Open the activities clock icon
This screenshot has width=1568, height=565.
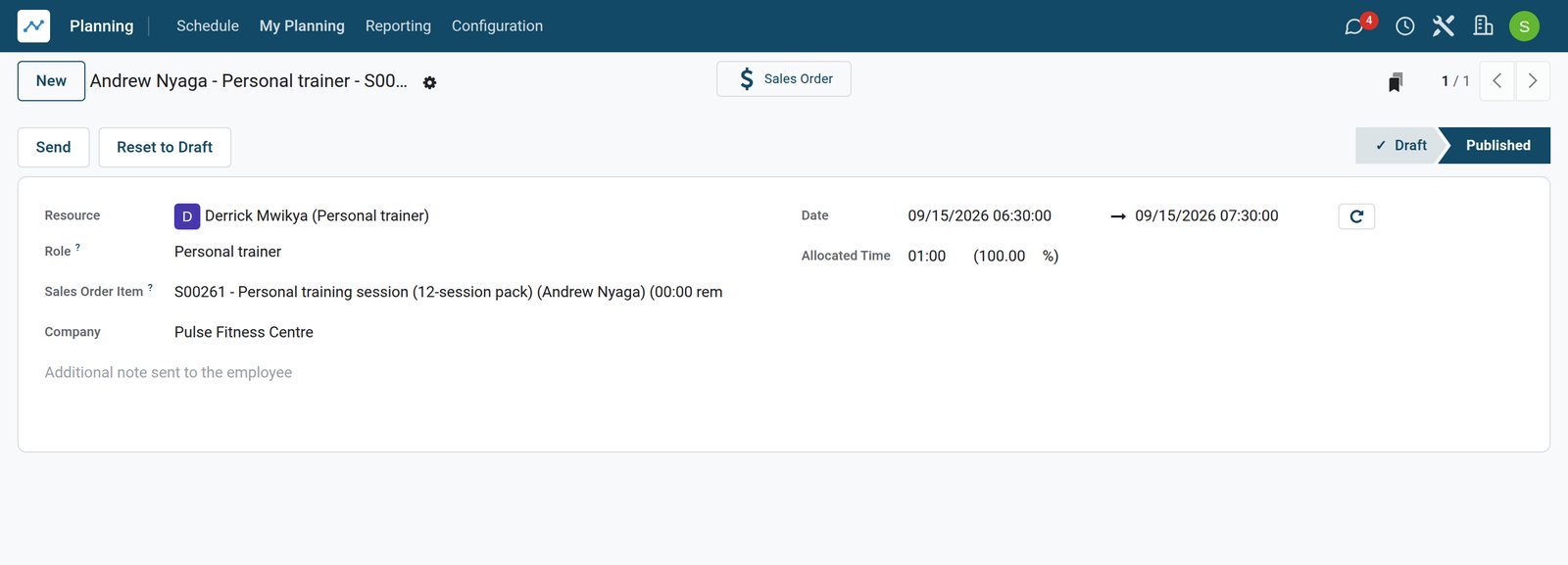(1405, 26)
